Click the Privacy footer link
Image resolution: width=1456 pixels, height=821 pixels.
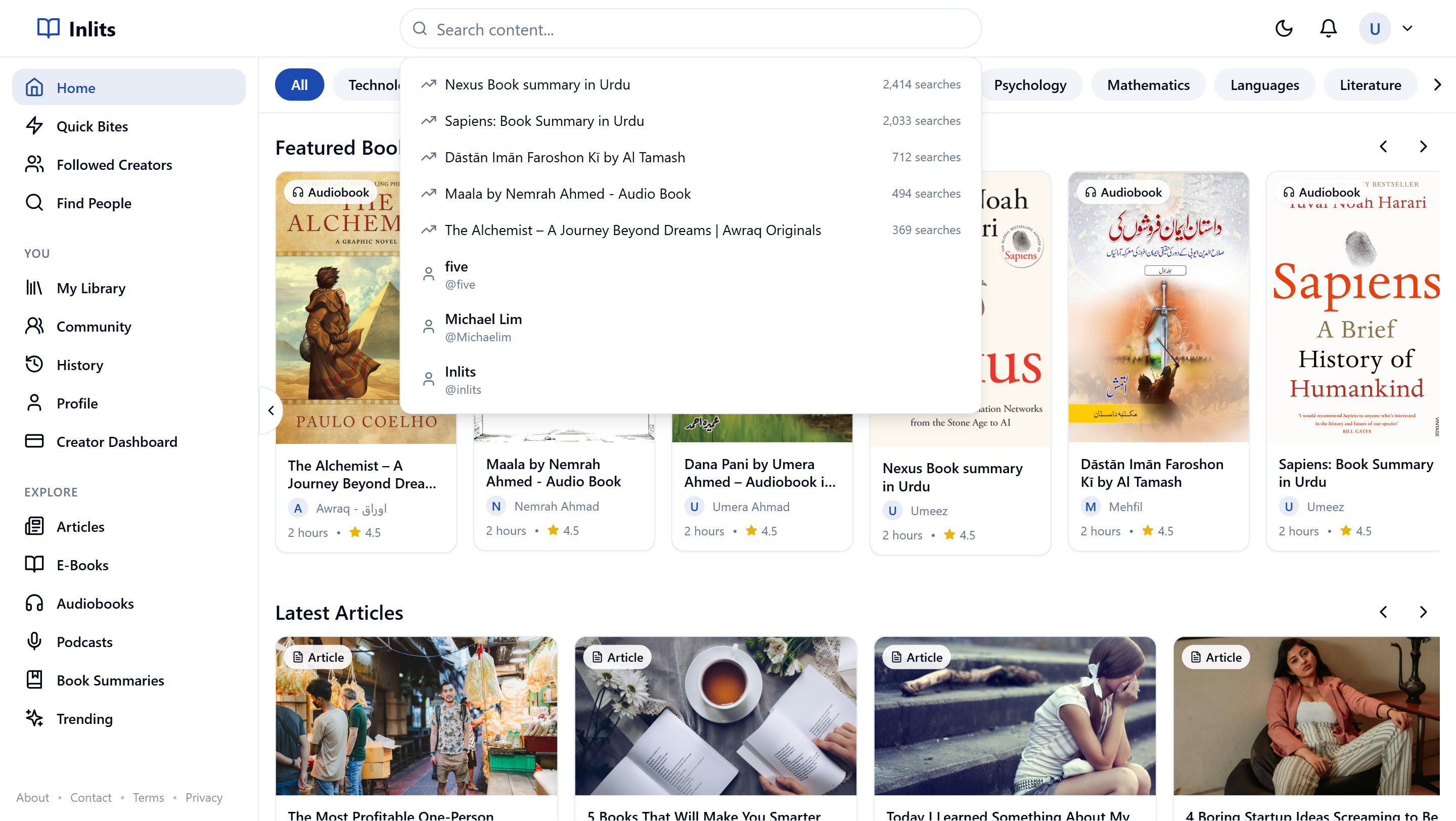coord(203,797)
